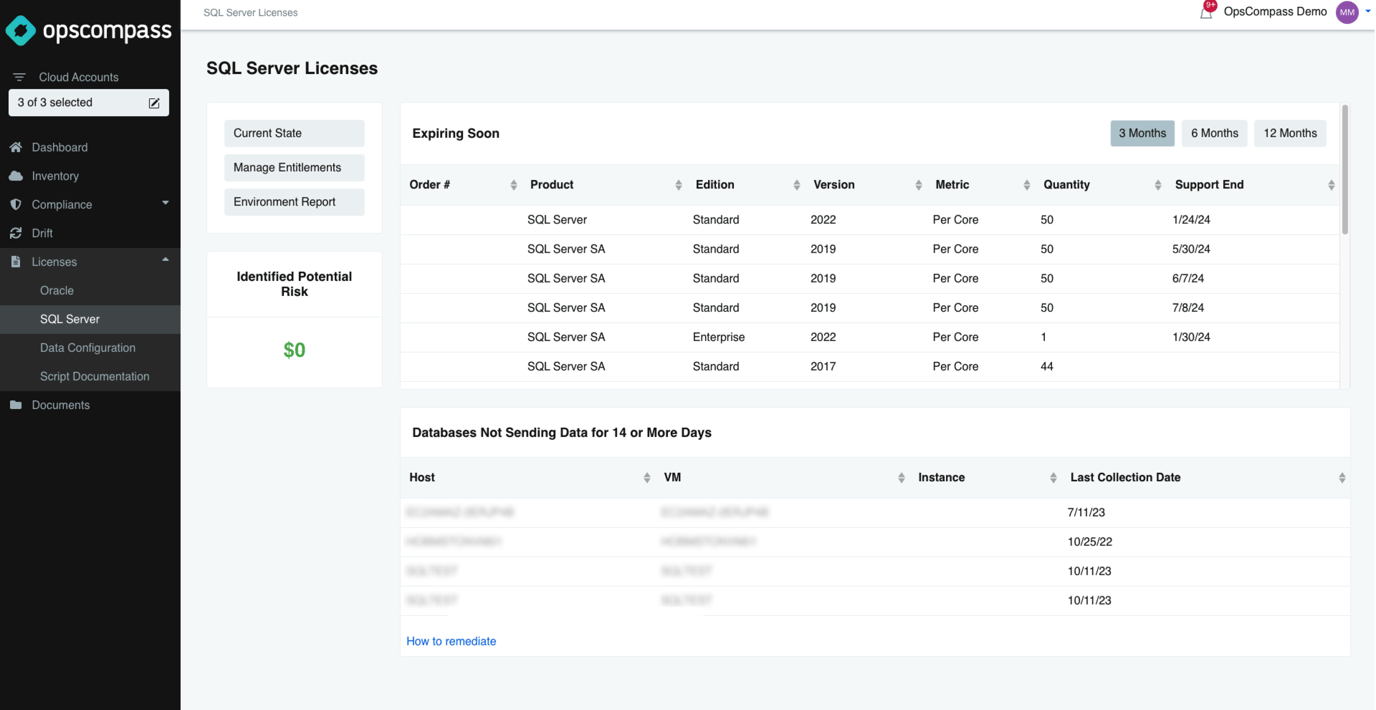Enable the 12 Months filter

pos(1290,132)
